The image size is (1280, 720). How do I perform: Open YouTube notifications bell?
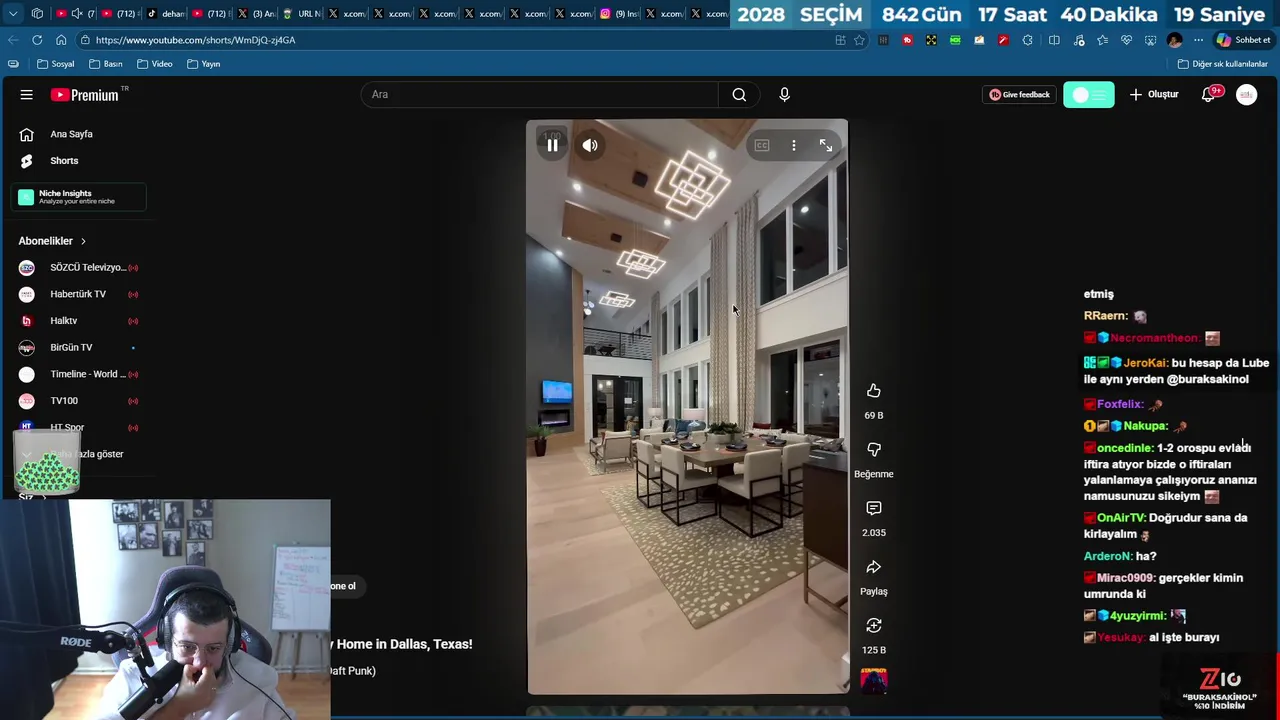click(1209, 95)
